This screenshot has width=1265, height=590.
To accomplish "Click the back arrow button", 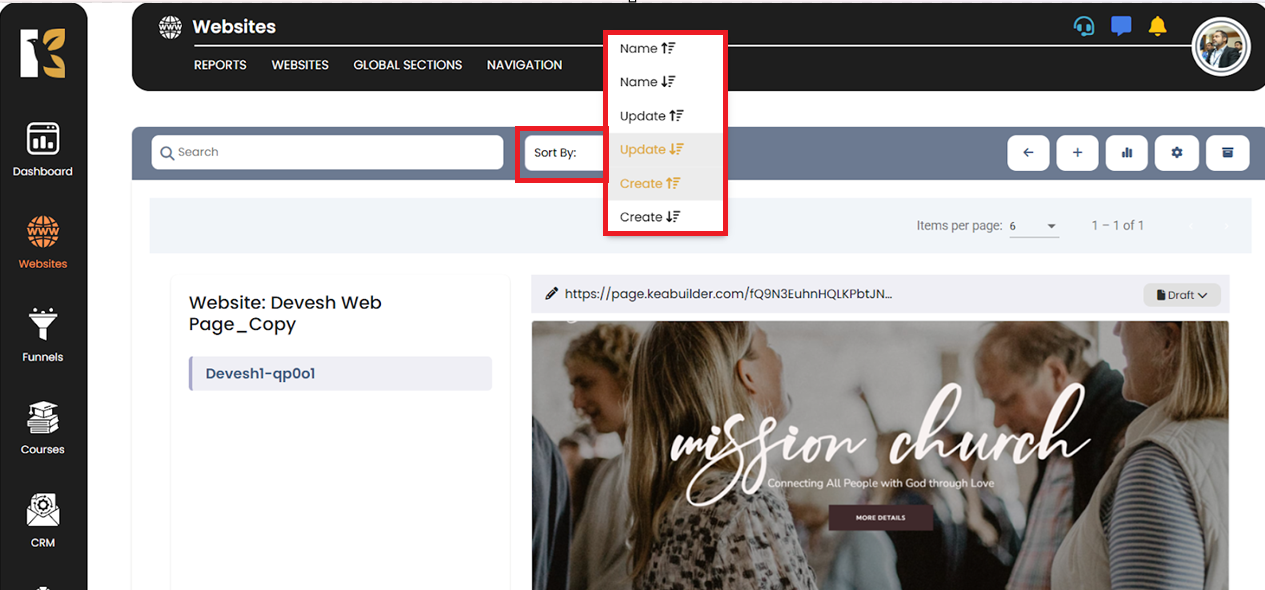I will click(1028, 153).
